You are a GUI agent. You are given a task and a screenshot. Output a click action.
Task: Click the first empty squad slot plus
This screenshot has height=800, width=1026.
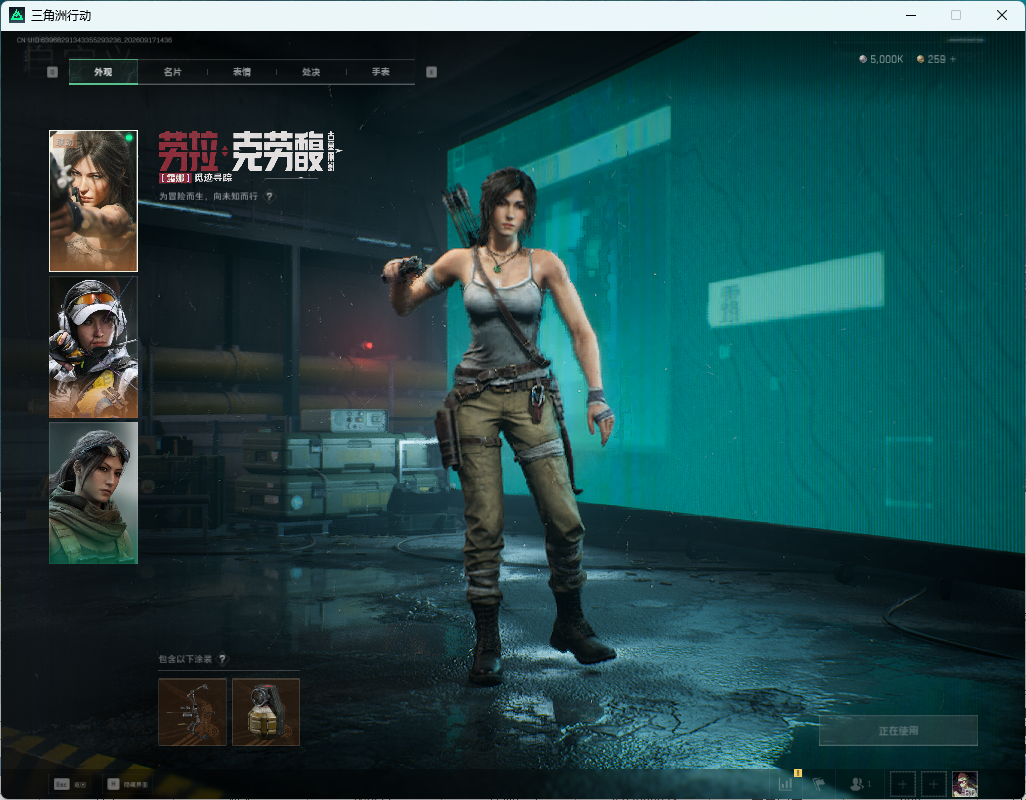902,784
